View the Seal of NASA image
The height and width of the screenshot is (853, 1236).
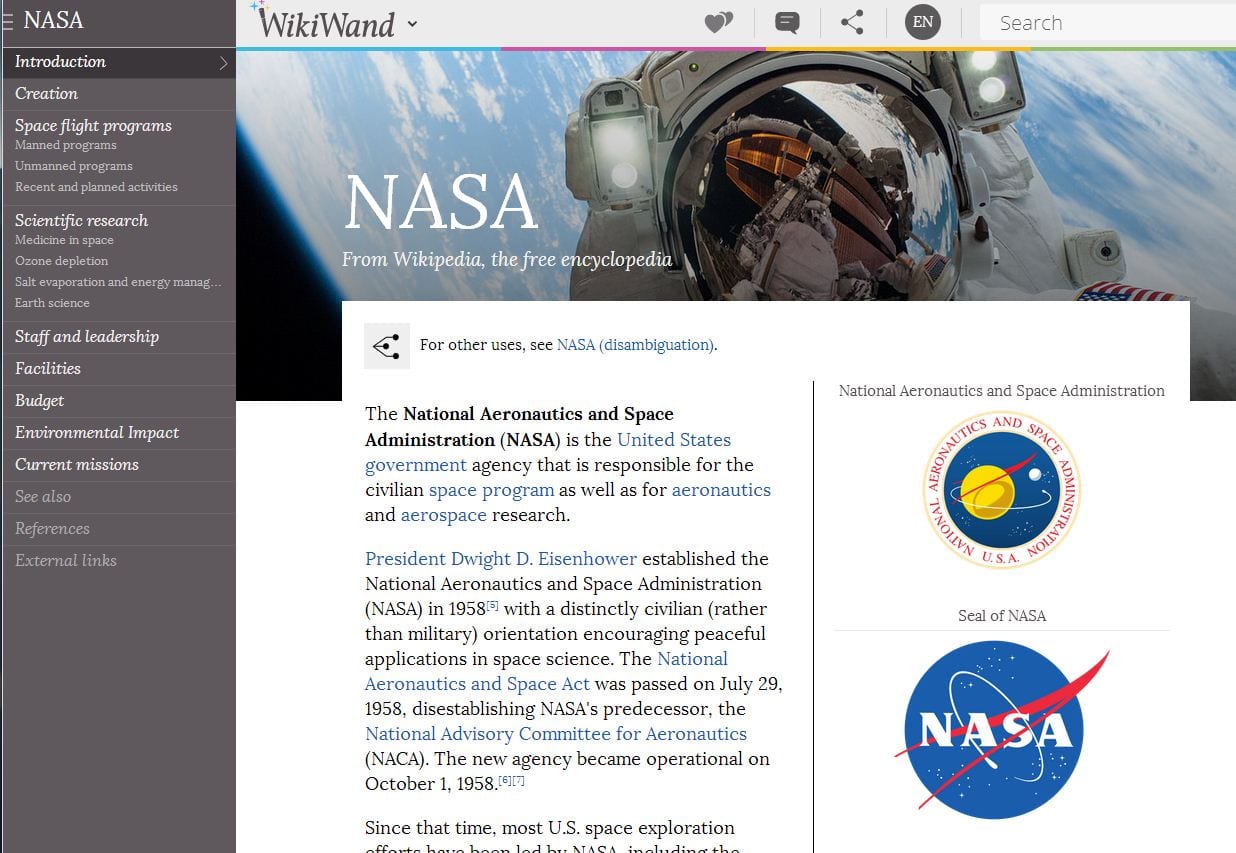point(1001,489)
